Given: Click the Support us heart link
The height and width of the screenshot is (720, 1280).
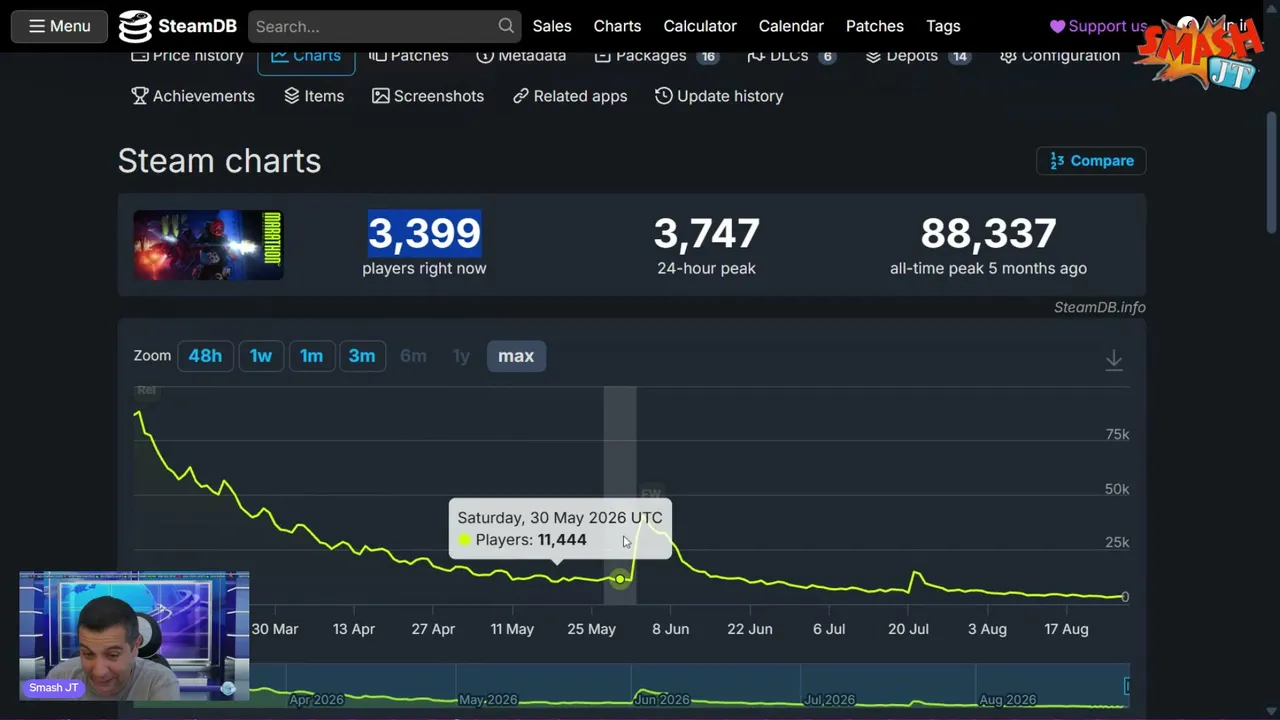Looking at the screenshot, I should click(1098, 26).
